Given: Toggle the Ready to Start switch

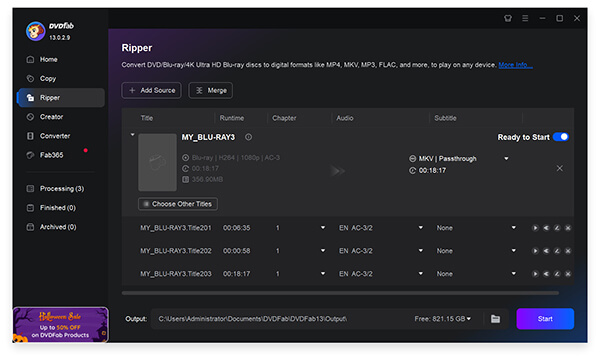Looking at the screenshot, I should tap(561, 137).
